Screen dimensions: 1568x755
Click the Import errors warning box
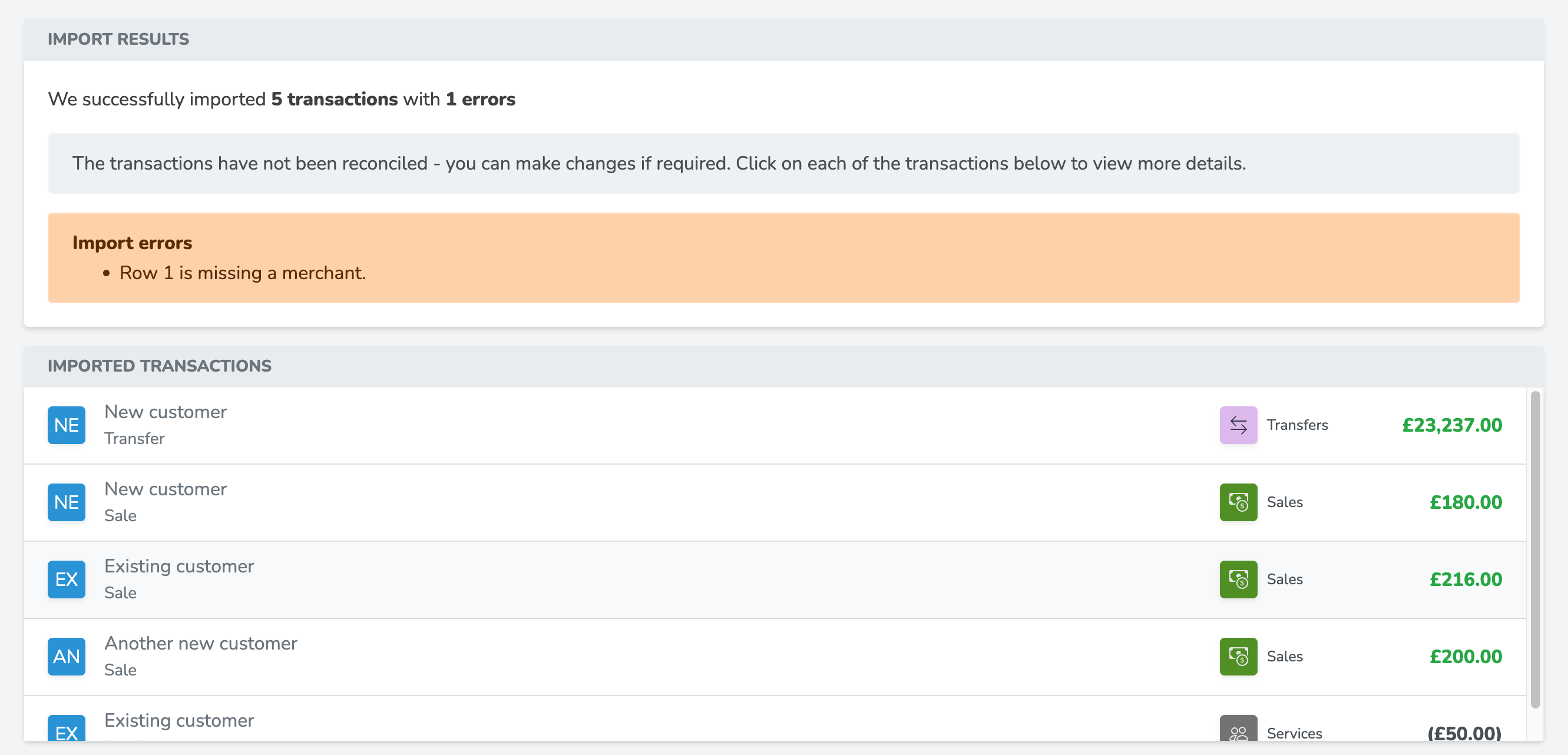(783, 258)
